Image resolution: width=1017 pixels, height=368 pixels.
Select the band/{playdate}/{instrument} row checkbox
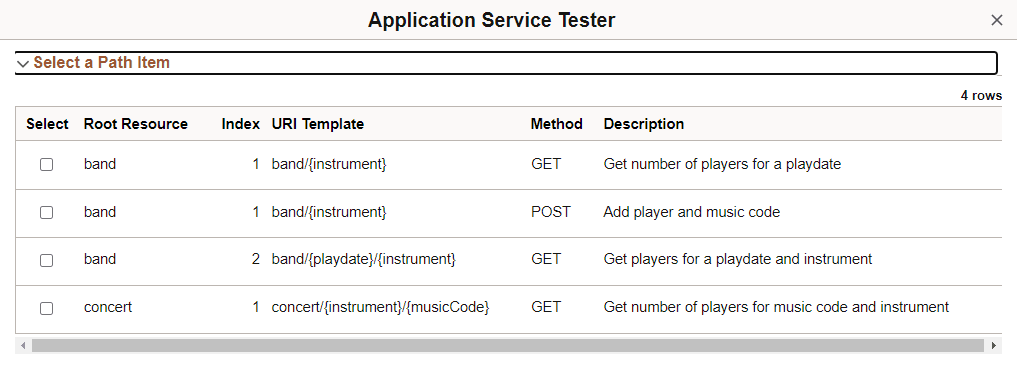[x=47, y=260]
